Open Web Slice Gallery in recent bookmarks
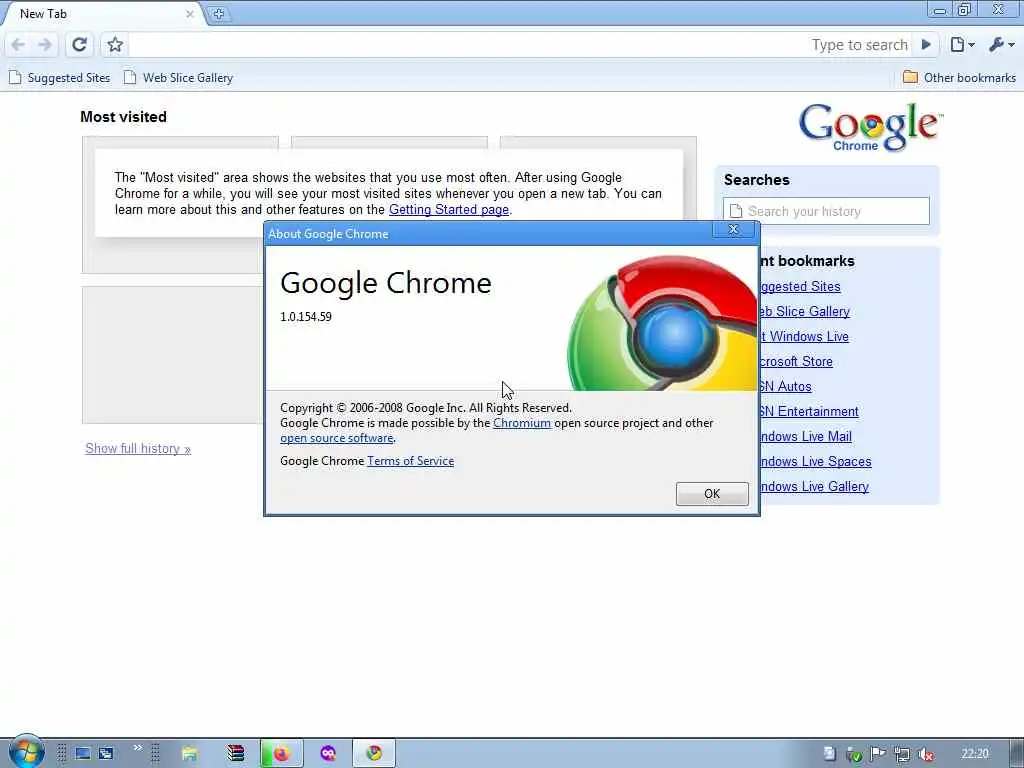 pyautogui.click(x=805, y=312)
